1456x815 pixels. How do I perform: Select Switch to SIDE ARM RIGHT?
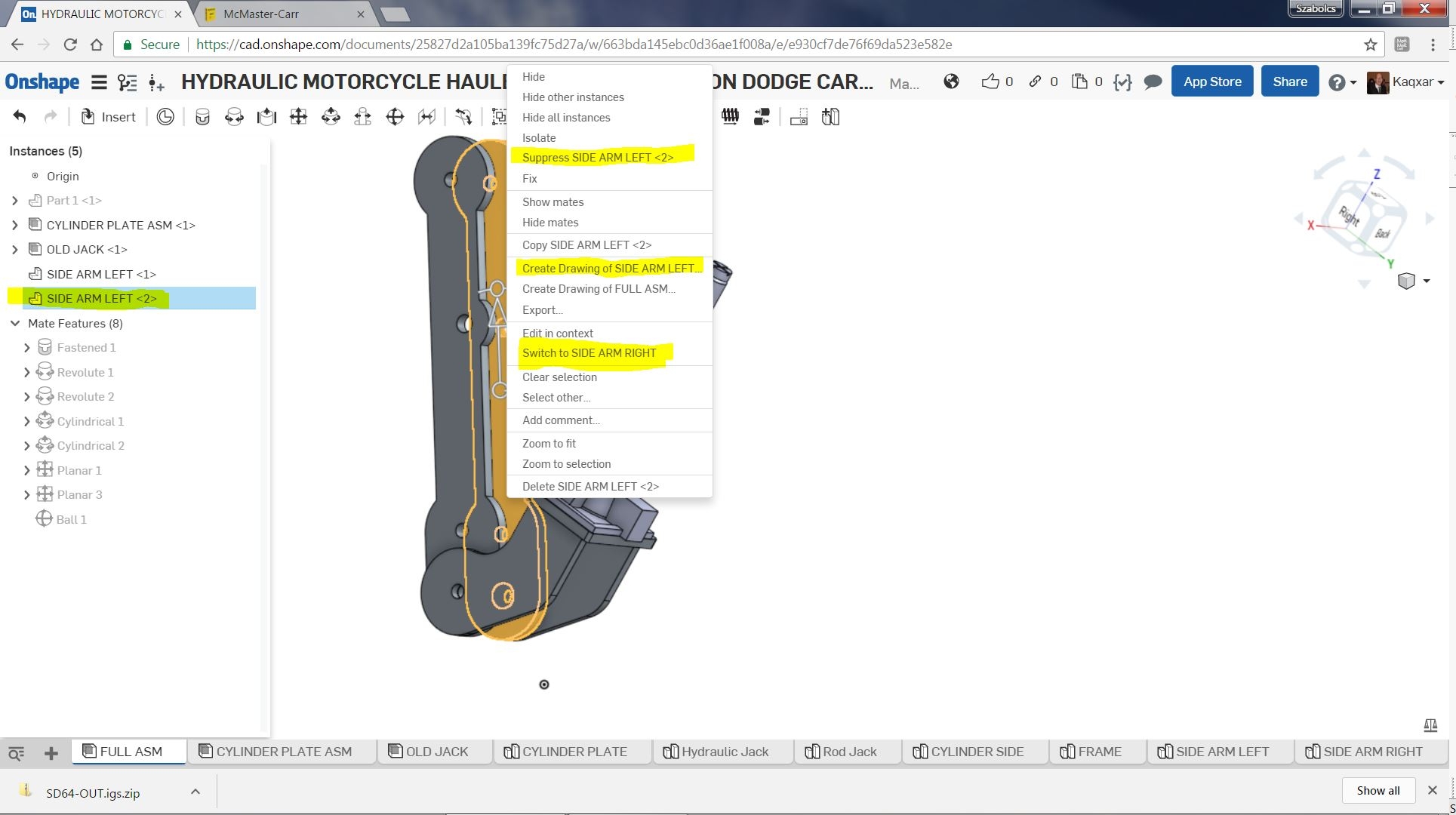pos(589,353)
